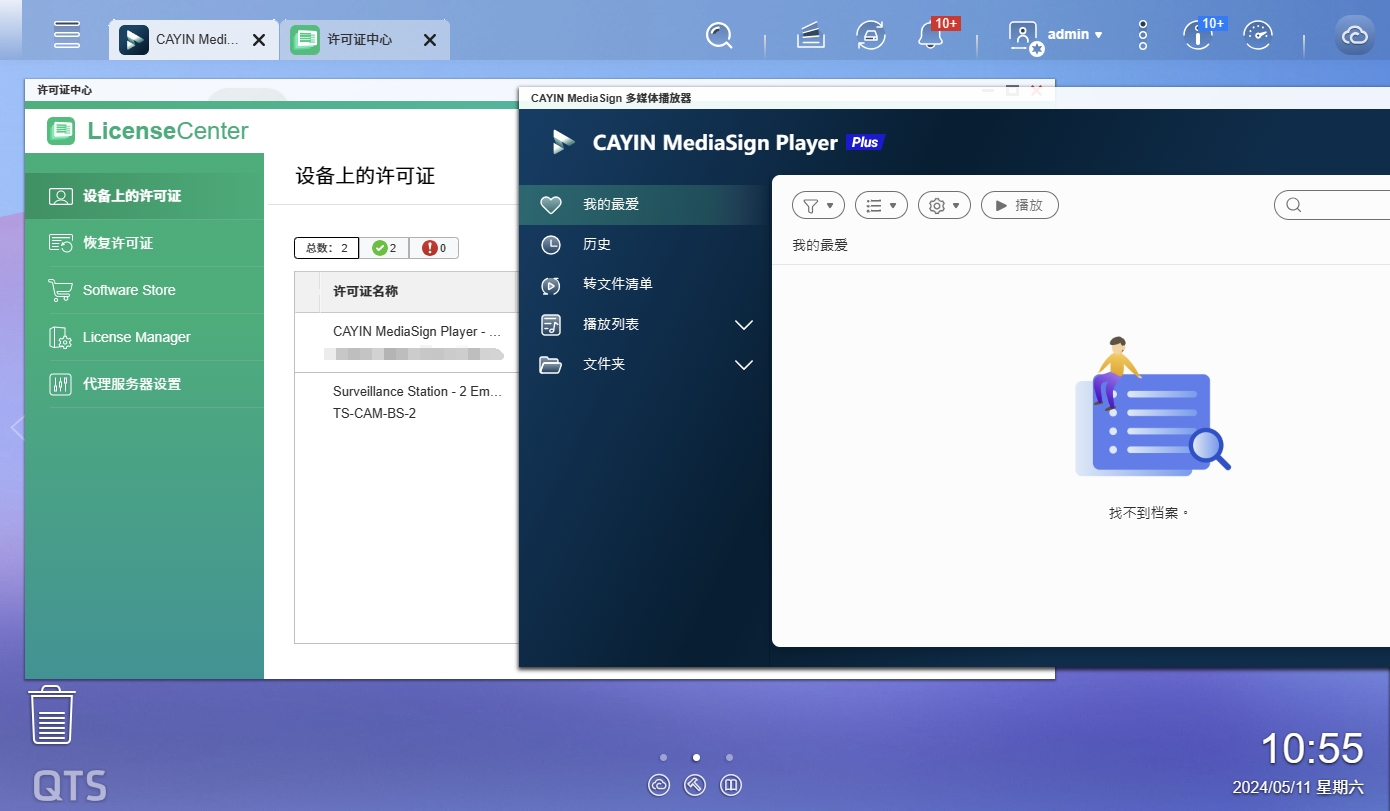Open the list view dropdown in MediaSign toolbar
The image size is (1390, 811).
coord(881,205)
